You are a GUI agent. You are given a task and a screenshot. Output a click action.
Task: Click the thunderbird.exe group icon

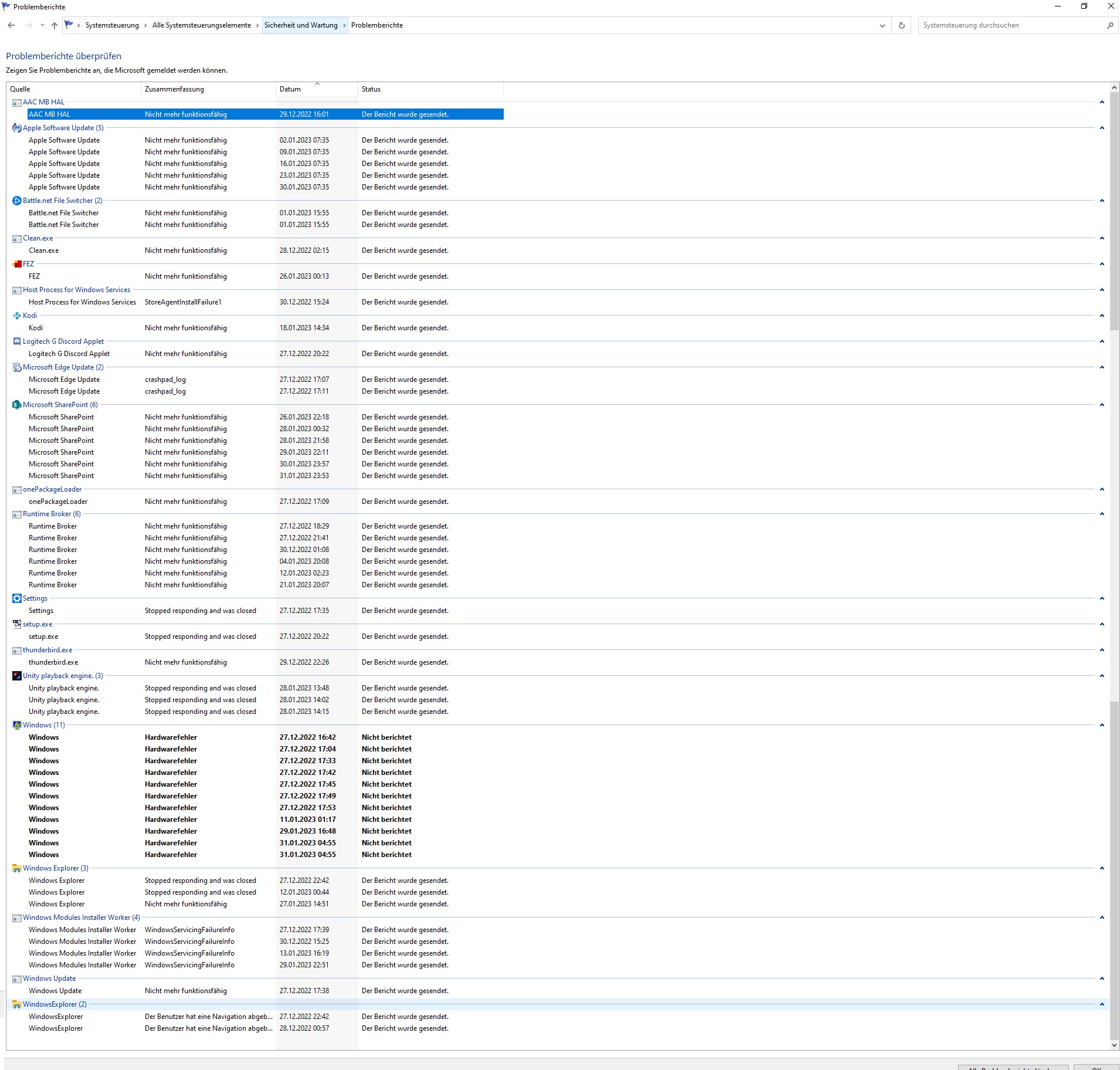point(17,651)
